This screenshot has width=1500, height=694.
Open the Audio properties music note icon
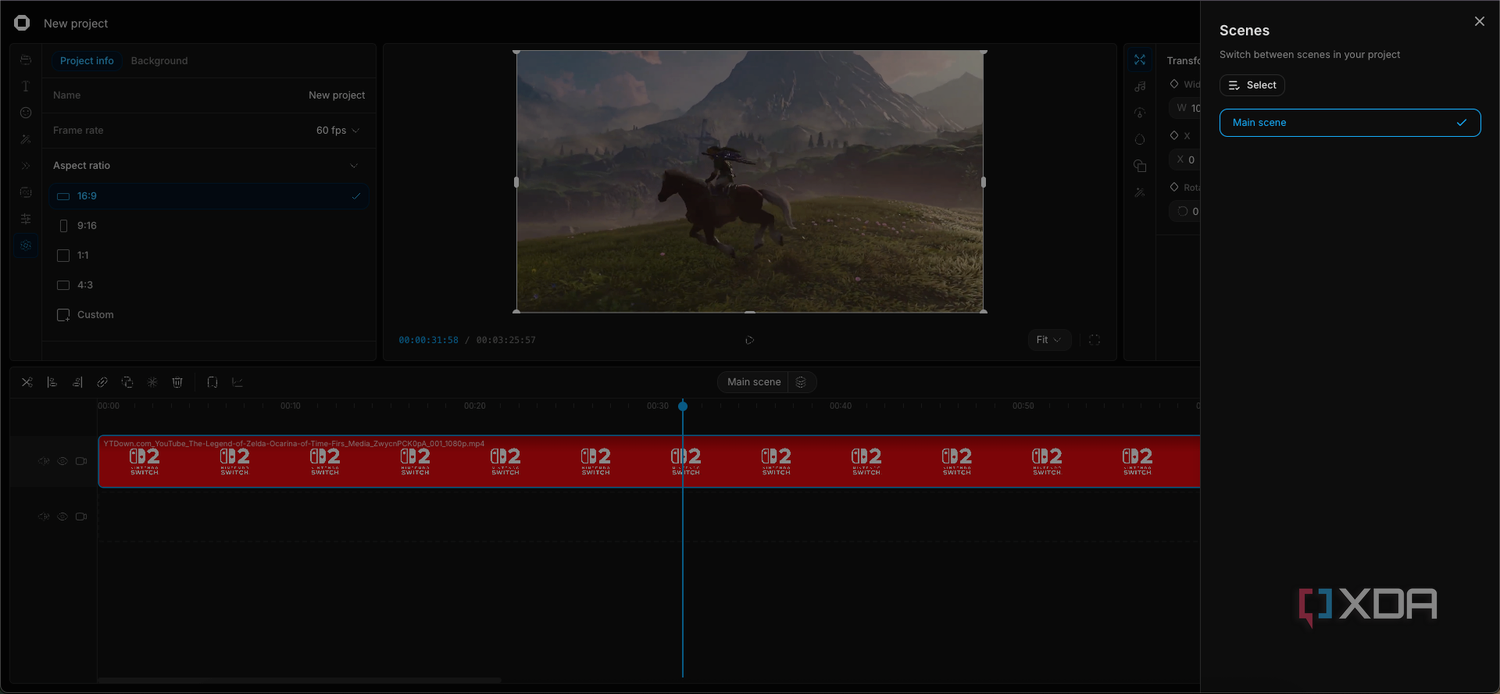[x=1140, y=87]
